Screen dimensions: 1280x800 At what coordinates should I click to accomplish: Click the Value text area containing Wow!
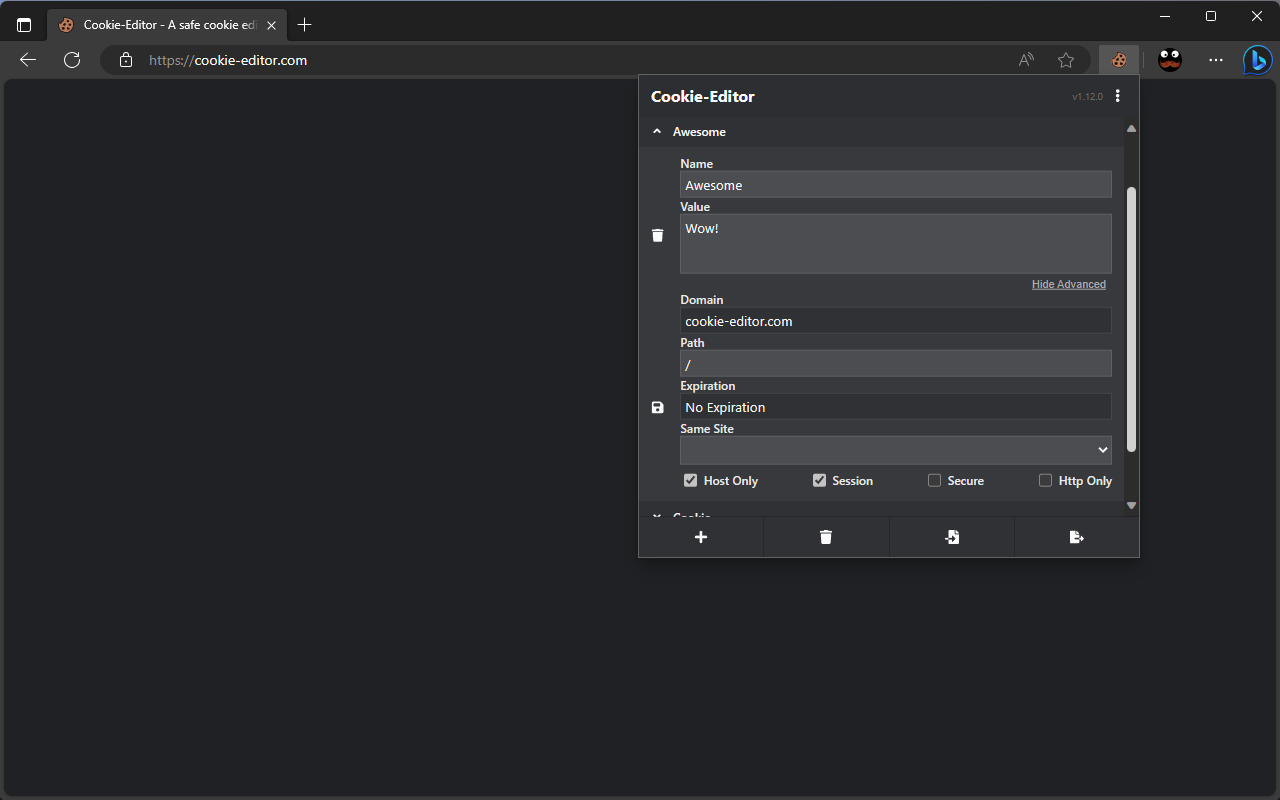pyautogui.click(x=896, y=243)
